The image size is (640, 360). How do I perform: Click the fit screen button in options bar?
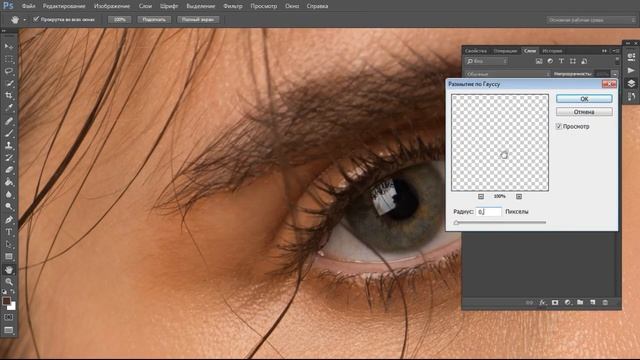(x=154, y=19)
